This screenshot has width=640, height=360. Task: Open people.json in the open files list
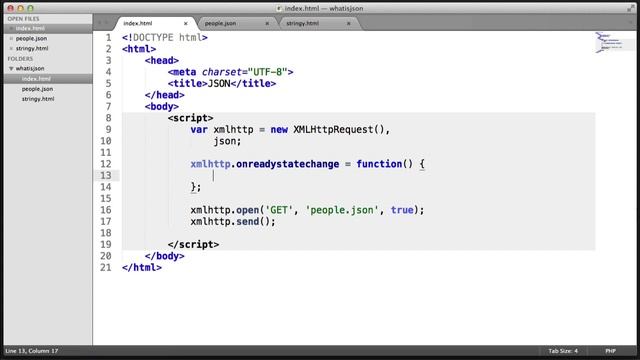tap(31, 38)
